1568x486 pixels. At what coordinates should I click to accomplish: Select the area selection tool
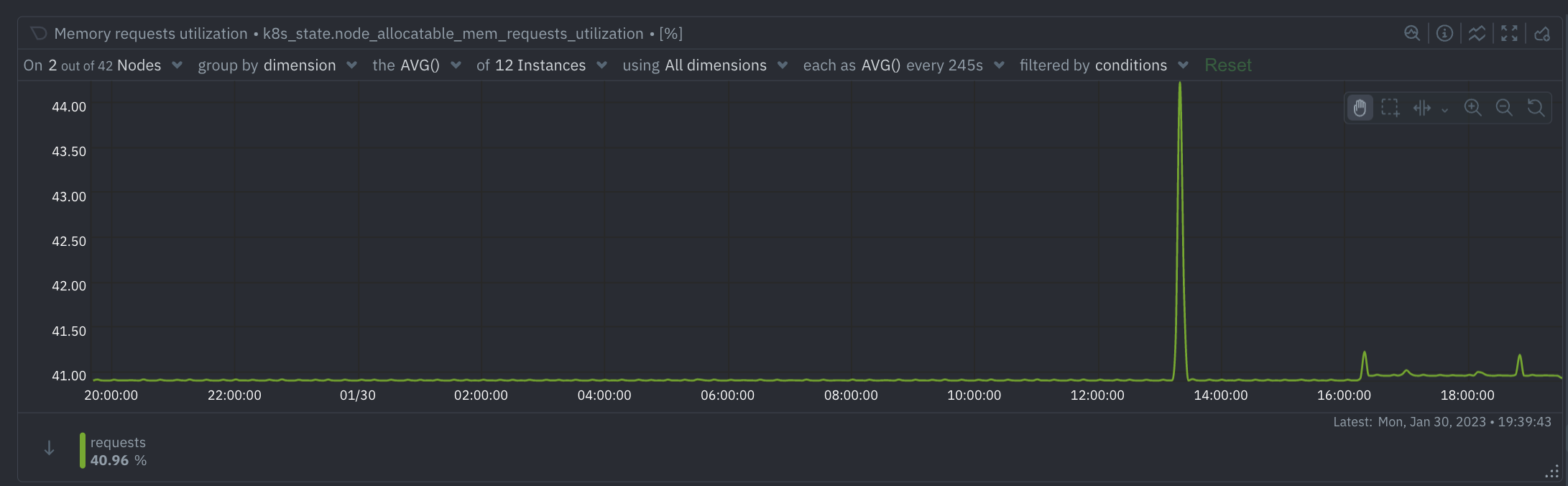pyautogui.click(x=1391, y=108)
